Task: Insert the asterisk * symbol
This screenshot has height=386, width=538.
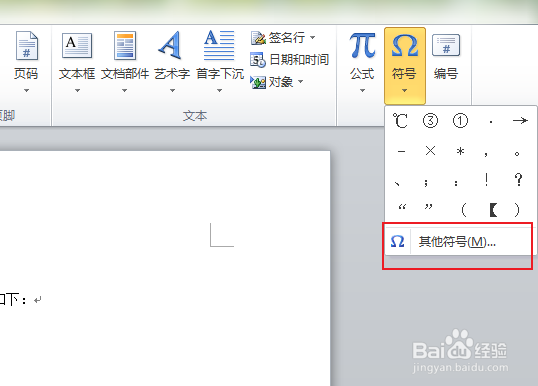Action: (x=460, y=151)
